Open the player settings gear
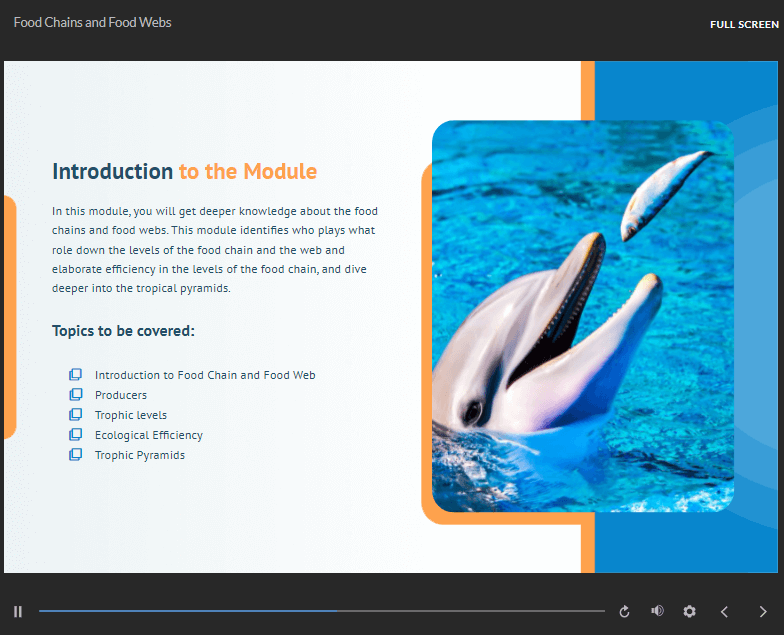784x635 pixels. point(689,611)
